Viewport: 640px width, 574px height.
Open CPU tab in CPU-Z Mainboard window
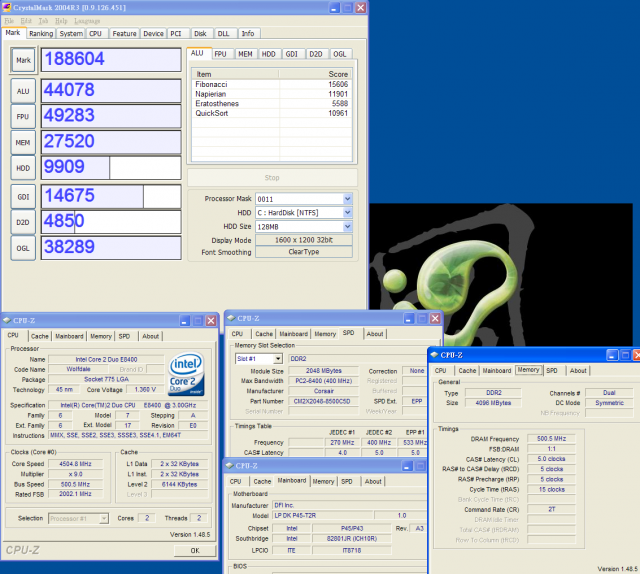coord(236,482)
